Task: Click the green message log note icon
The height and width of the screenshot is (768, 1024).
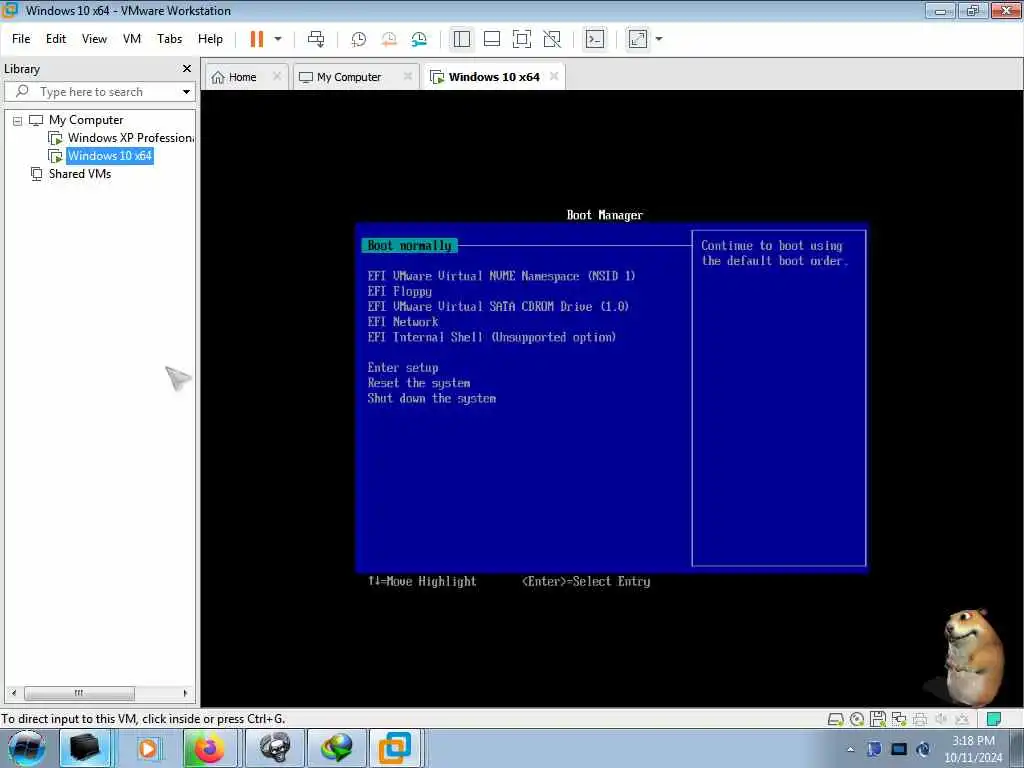Action: 993,719
